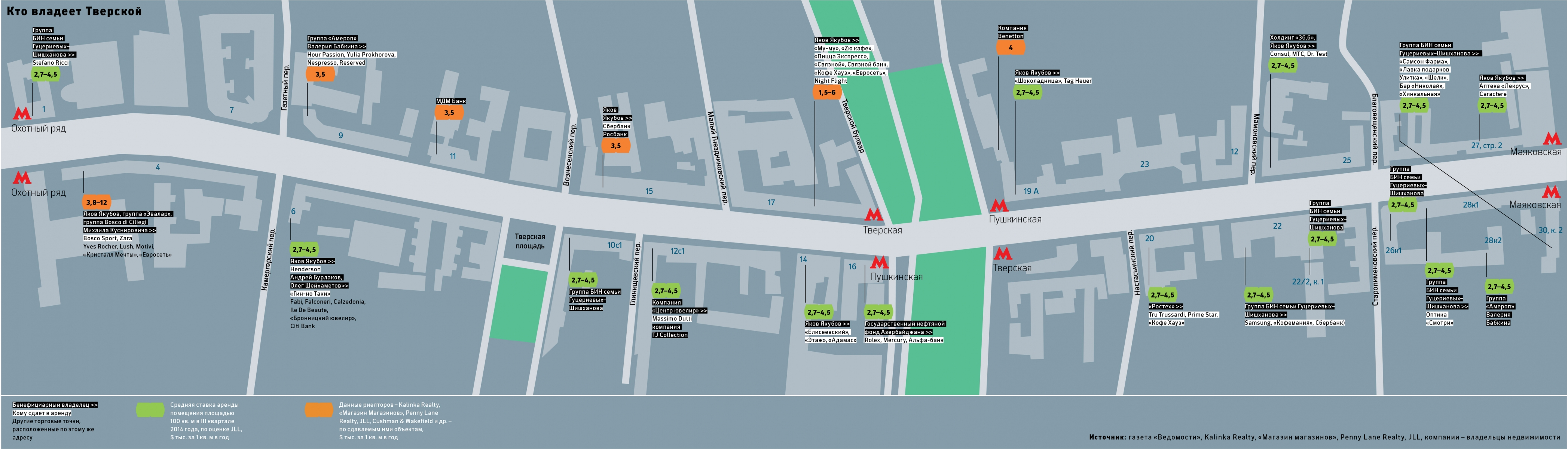This screenshot has height=449, width=1568.
Task: Select the orange 3,8–12 rent badge
Action: (96, 202)
